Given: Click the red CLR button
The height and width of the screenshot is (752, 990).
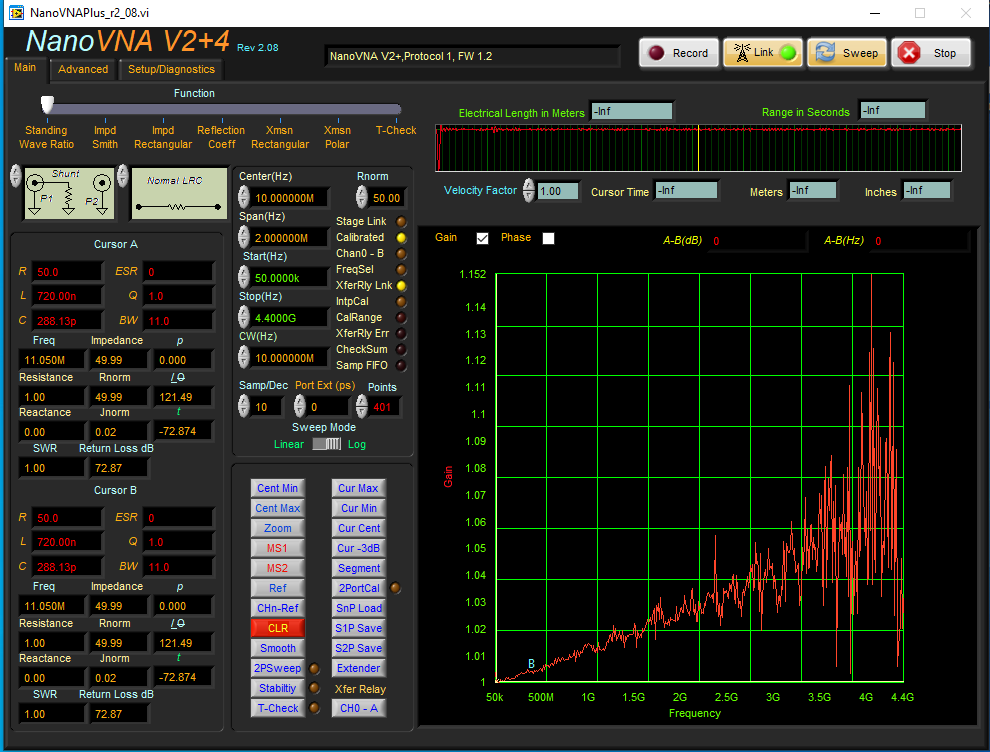Looking at the screenshot, I should coord(277,628).
